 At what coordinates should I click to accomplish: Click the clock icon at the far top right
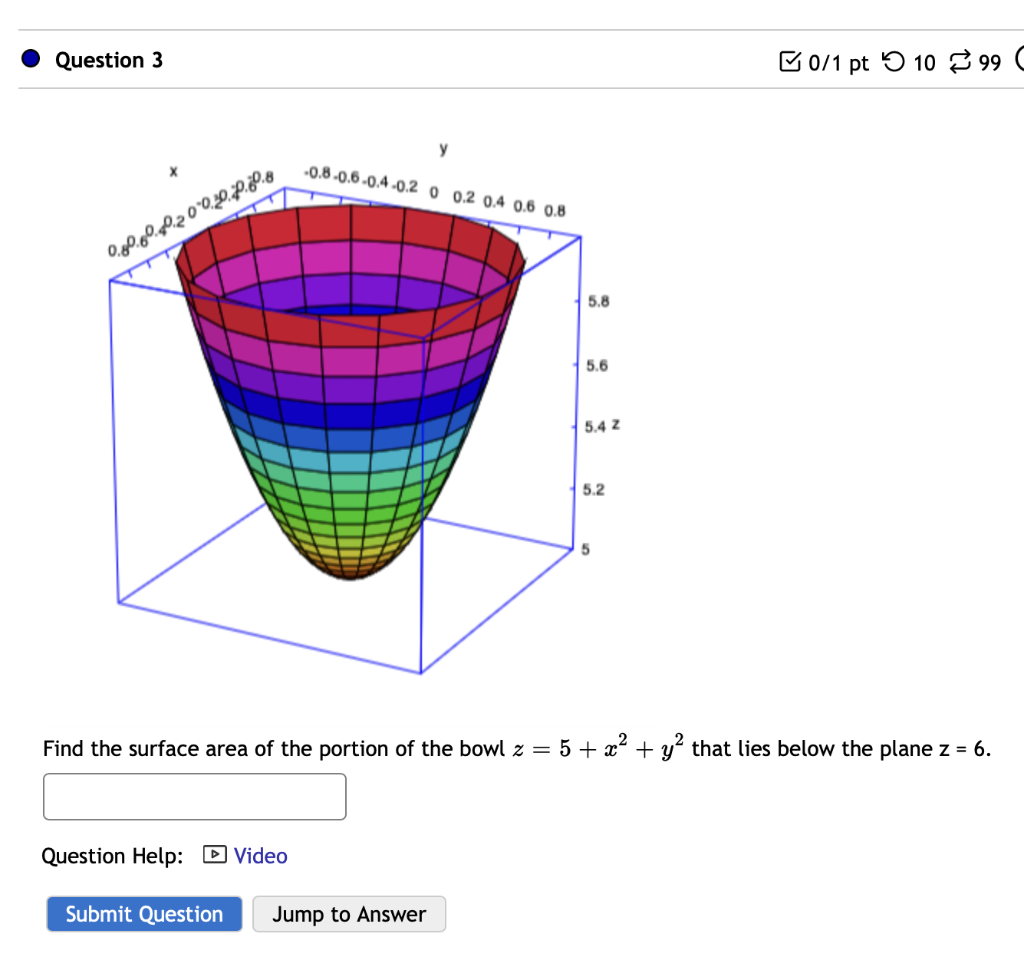(x=1019, y=62)
